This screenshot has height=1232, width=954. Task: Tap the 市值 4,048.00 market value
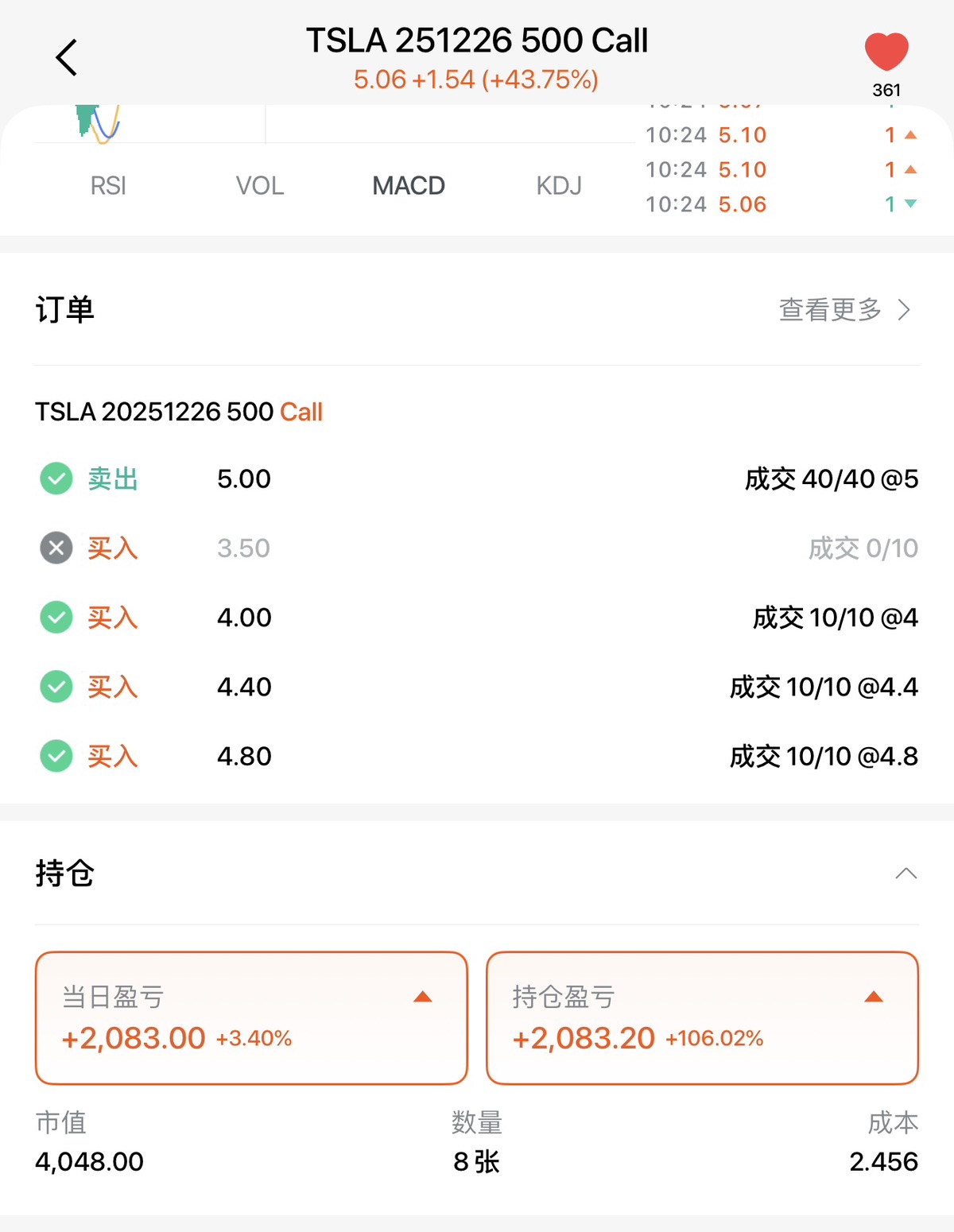(x=89, y=1161)
